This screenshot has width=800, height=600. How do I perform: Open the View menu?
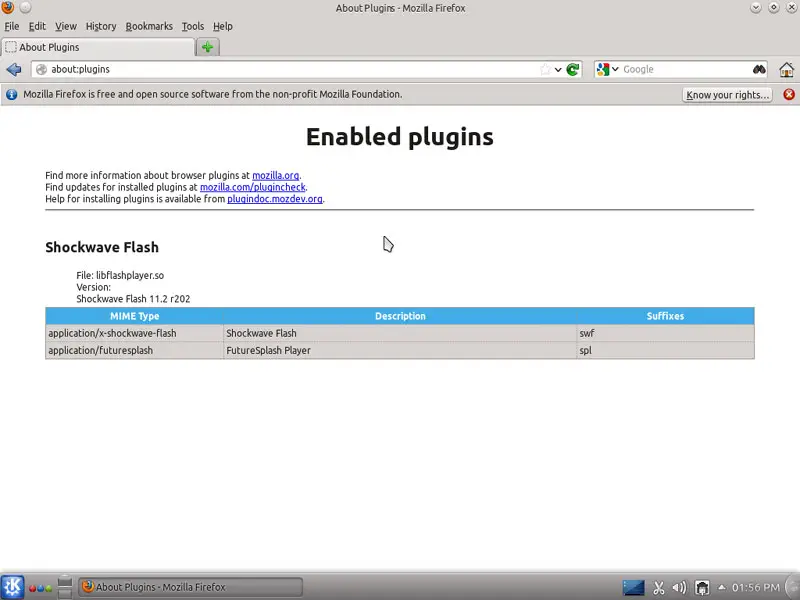click(x=66, y=26)
